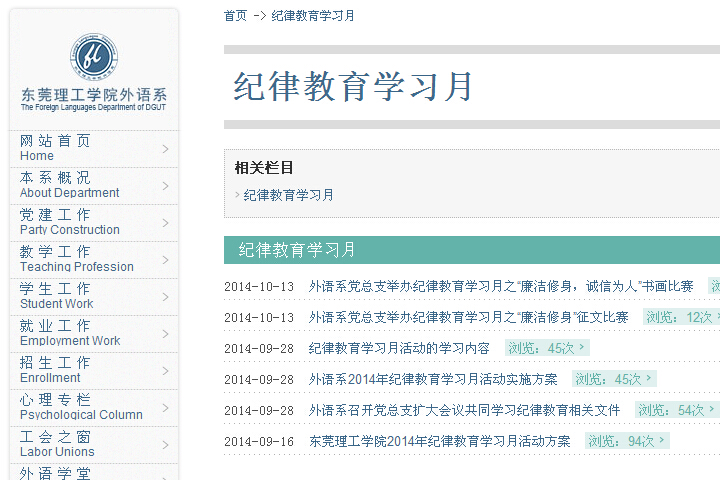Open the 本系概况 About Department menu
This screenshot has height=480, width=720.
[69, 185]
